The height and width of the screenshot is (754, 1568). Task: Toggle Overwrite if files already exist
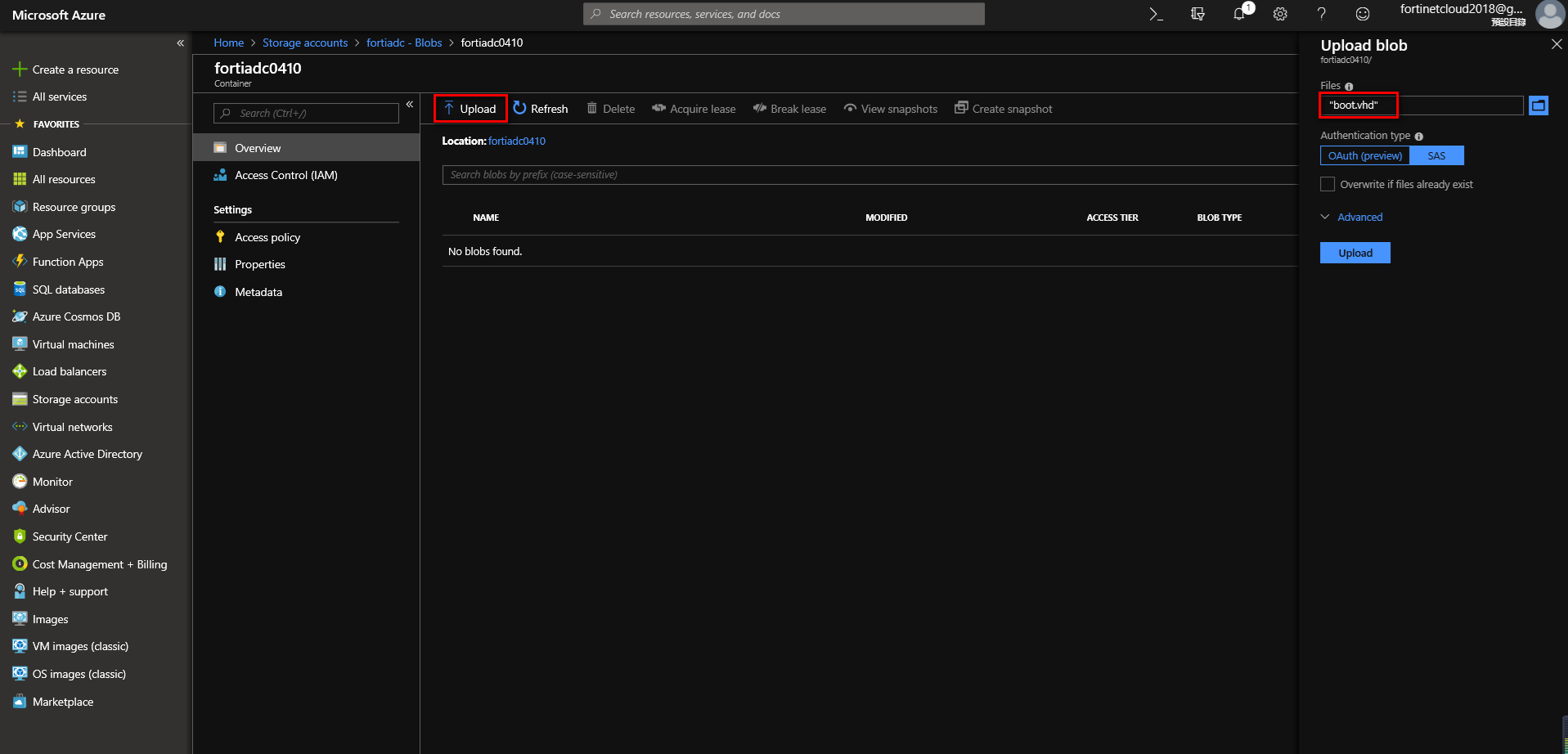click(1327, 184)
